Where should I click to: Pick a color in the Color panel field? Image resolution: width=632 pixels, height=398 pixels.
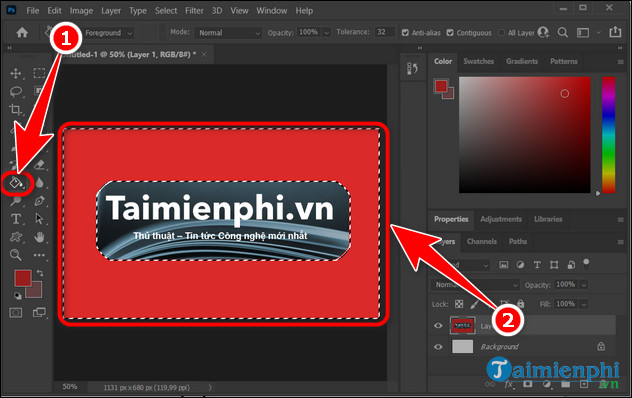pyautogui.click(x=524, y=135)
